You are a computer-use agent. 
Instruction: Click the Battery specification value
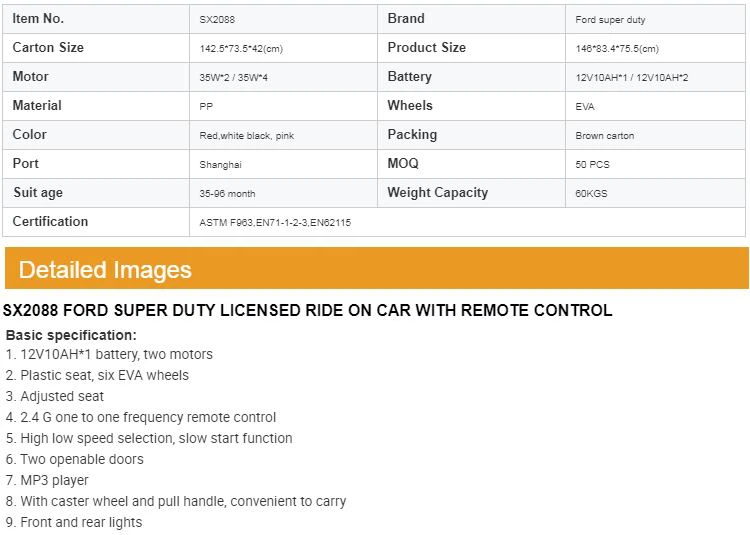pyautogui.click(x=631, y=78)
